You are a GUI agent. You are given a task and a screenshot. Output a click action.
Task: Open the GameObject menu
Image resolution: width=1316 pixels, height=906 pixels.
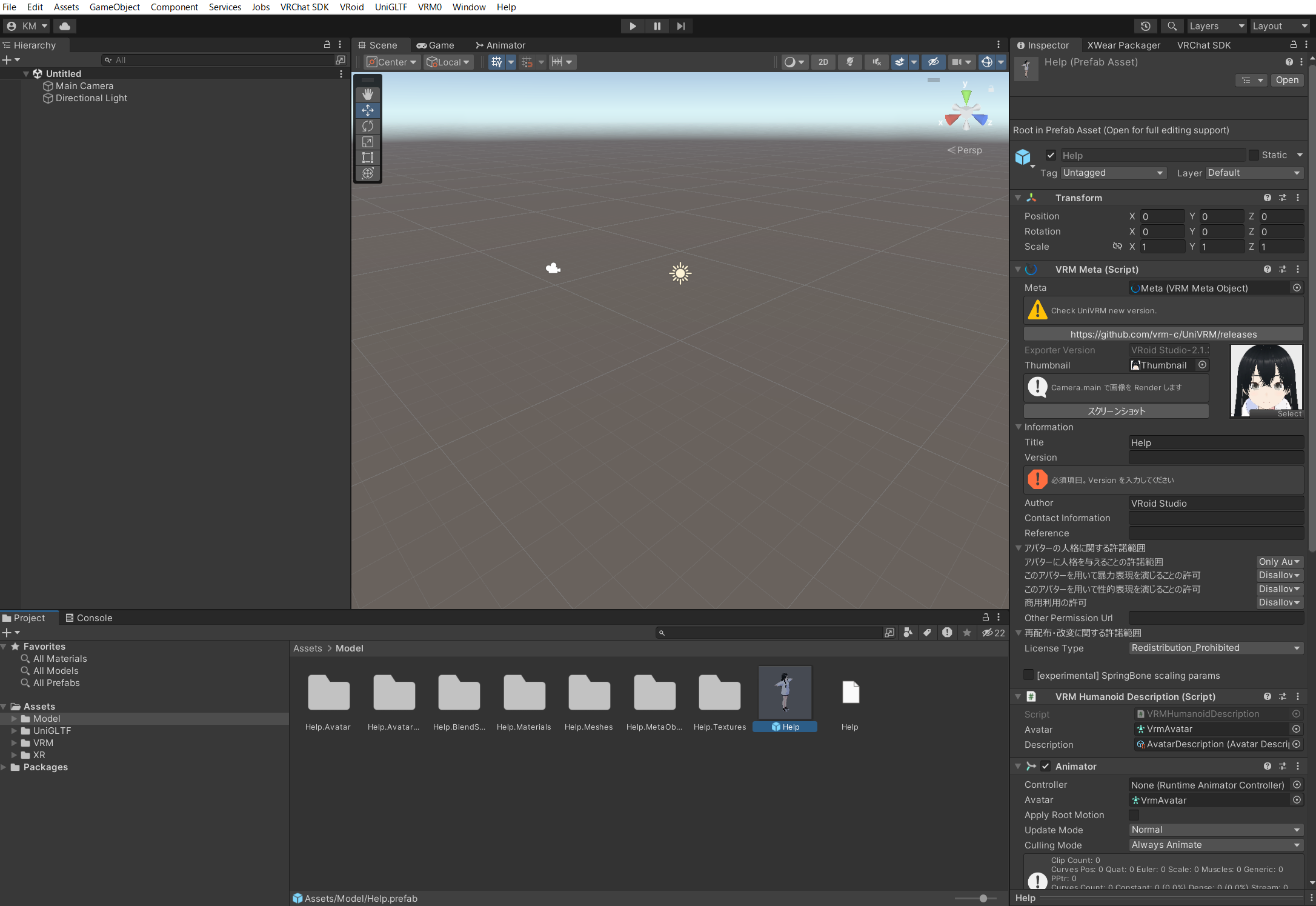pyautogui.click(x=115, y=7)
